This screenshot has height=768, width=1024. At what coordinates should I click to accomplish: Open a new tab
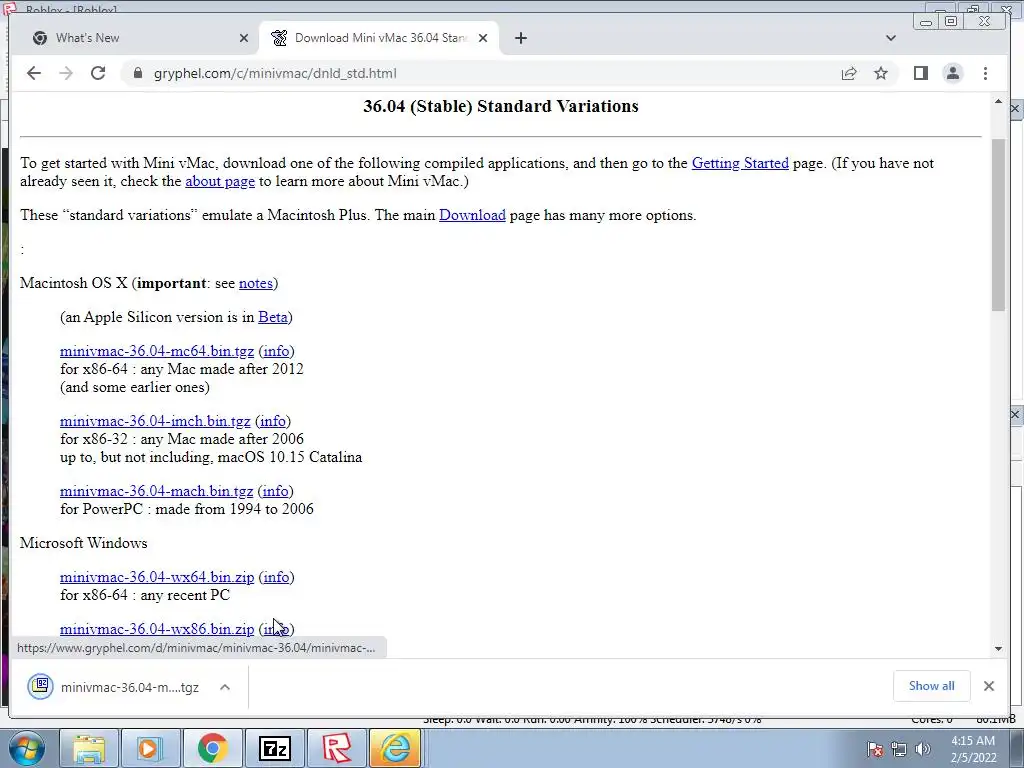(x=520, y=38)
